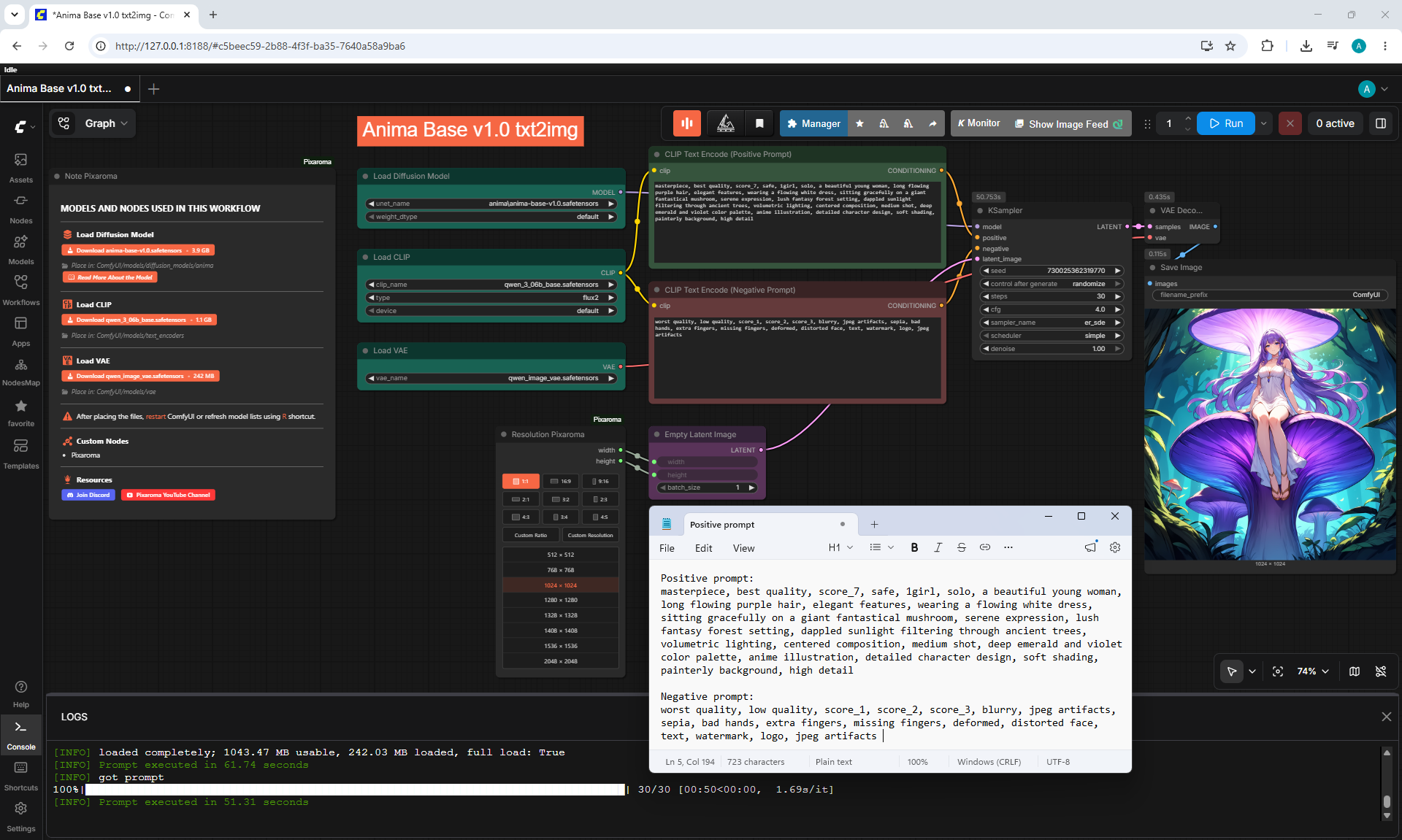The width and height of the screenshot is (1402, 840).
Task: Click Download anima-base-v1.0.safetensors link
Action: click(138, 250)
